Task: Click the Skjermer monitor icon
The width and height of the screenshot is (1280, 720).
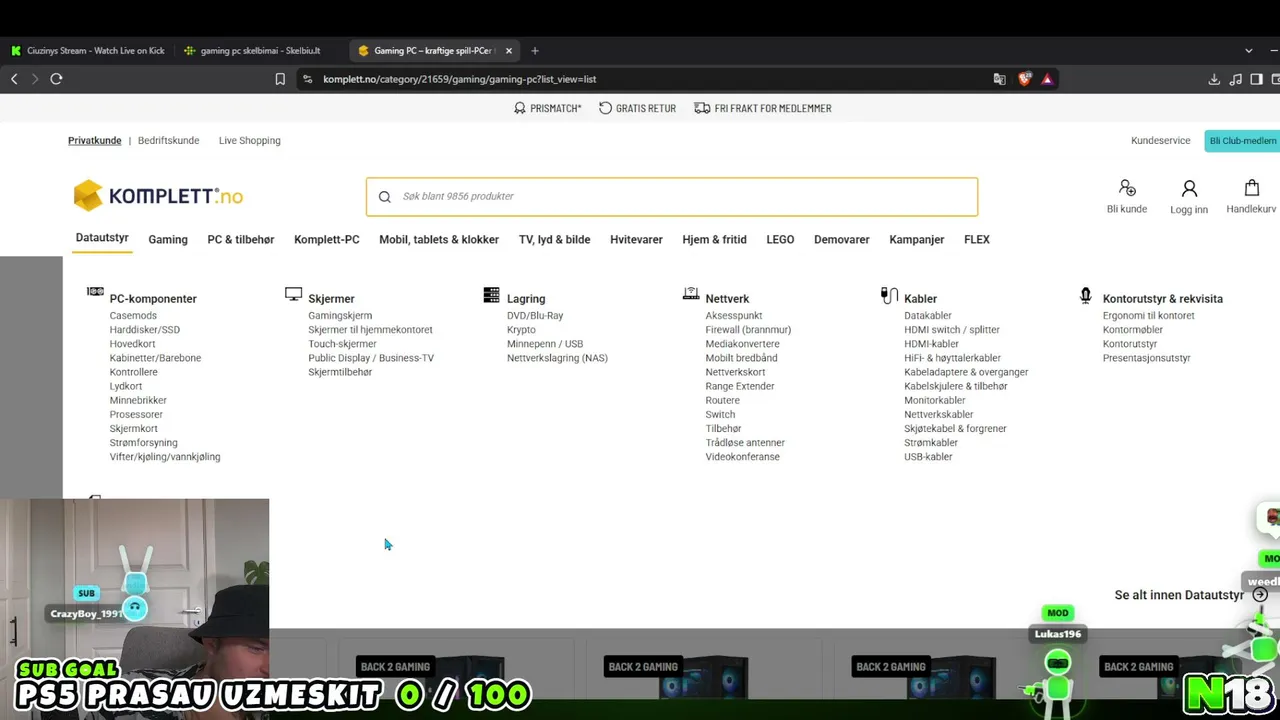Action: tap(293, 294)
